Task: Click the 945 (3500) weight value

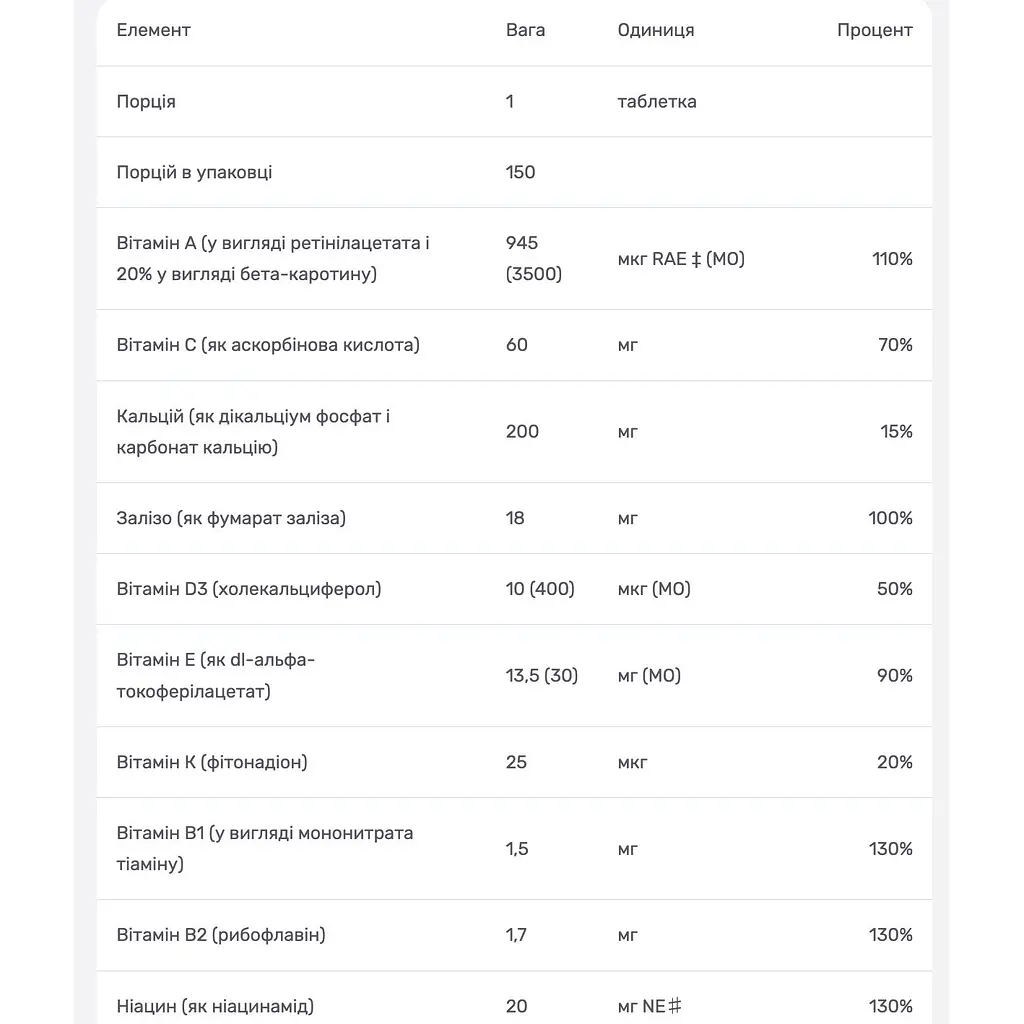Action: tap(534, 259)
